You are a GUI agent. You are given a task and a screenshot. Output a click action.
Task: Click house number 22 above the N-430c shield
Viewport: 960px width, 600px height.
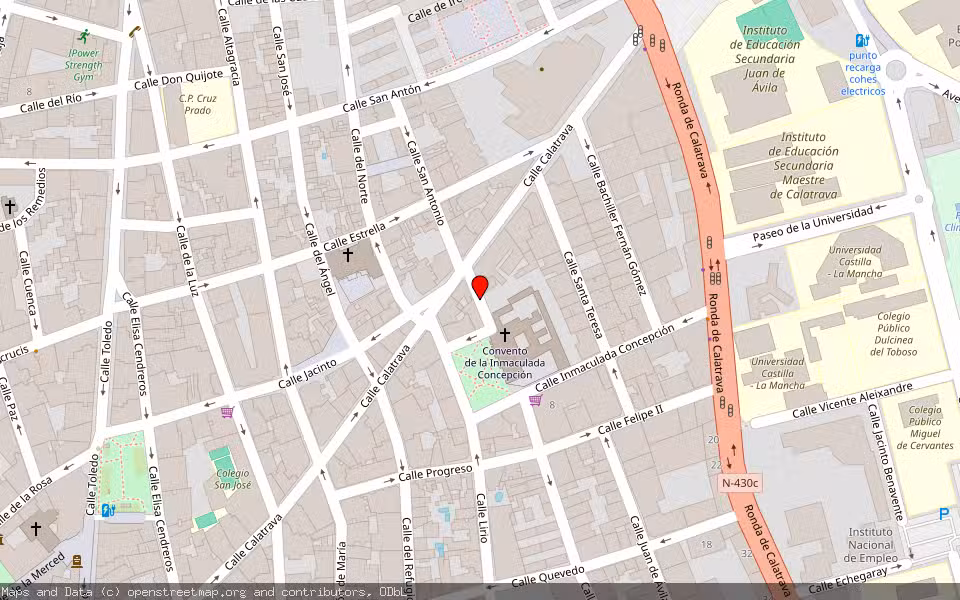click(x=716, y=465)
